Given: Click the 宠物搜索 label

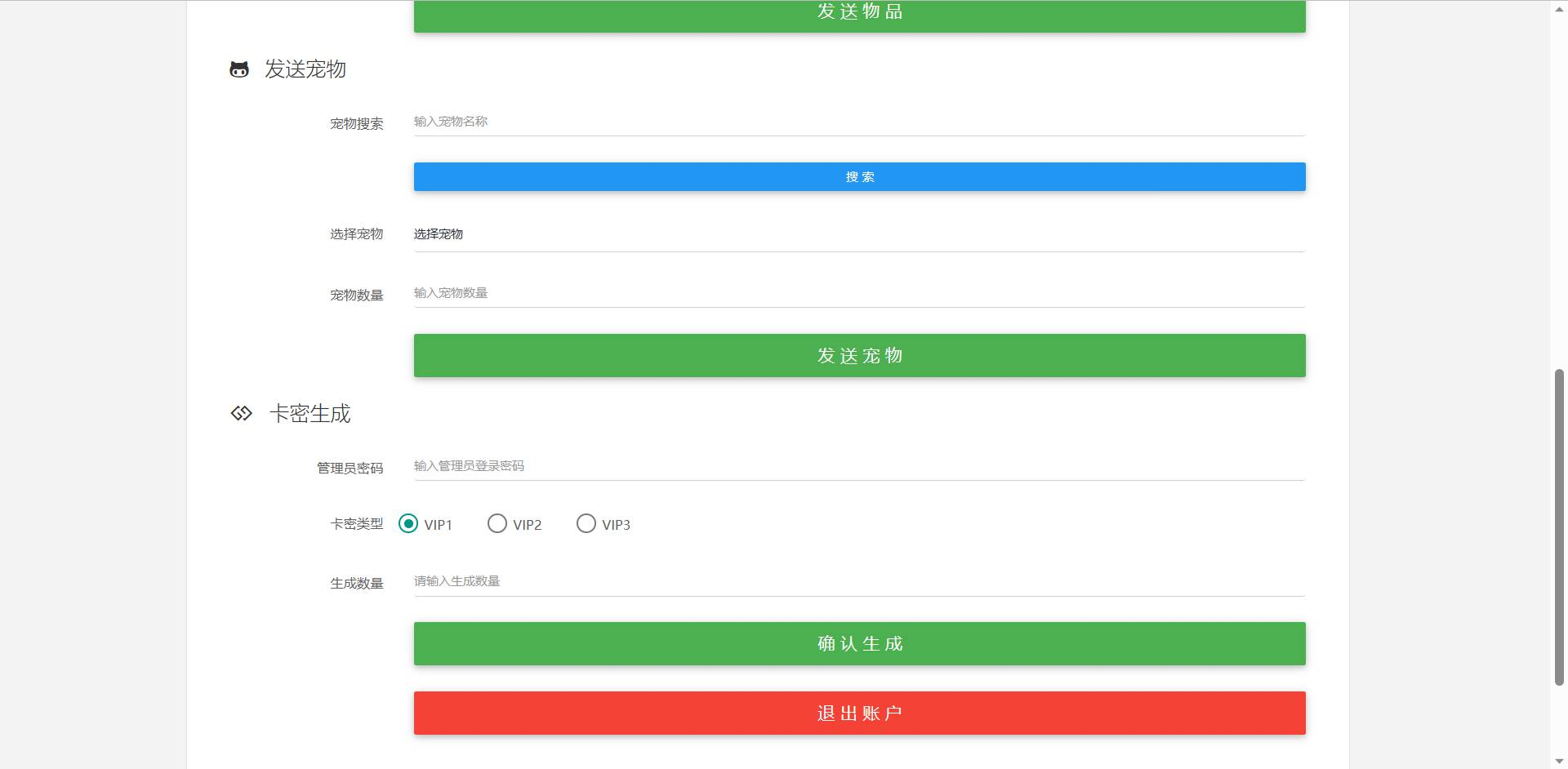Looking at the screenshot, I should [x=357, y=124].
